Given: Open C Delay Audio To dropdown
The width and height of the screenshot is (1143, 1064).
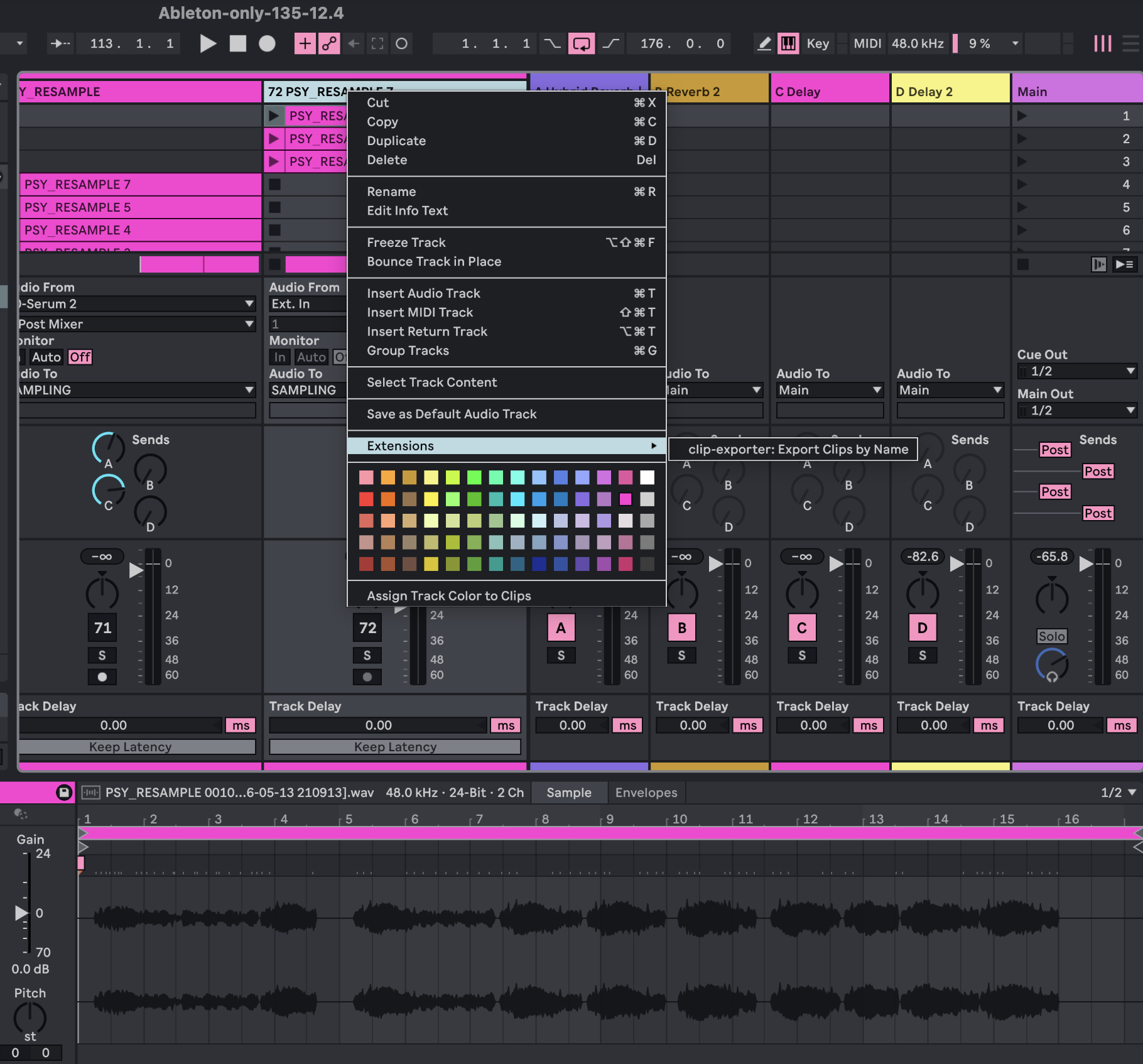Looking at the screenshot, I should tap(830, 390).
